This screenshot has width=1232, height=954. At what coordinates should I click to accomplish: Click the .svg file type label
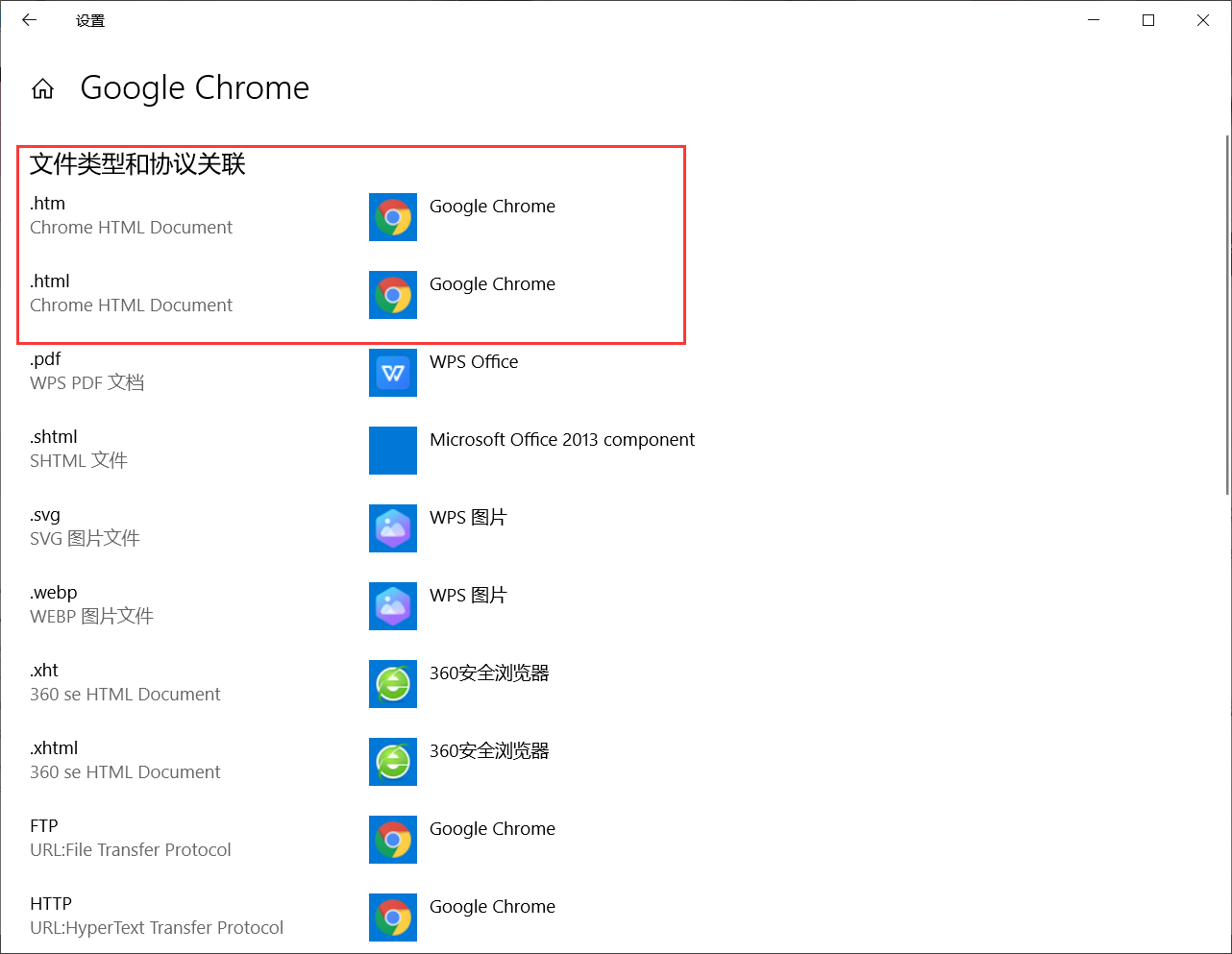click(x=45, y=515)
